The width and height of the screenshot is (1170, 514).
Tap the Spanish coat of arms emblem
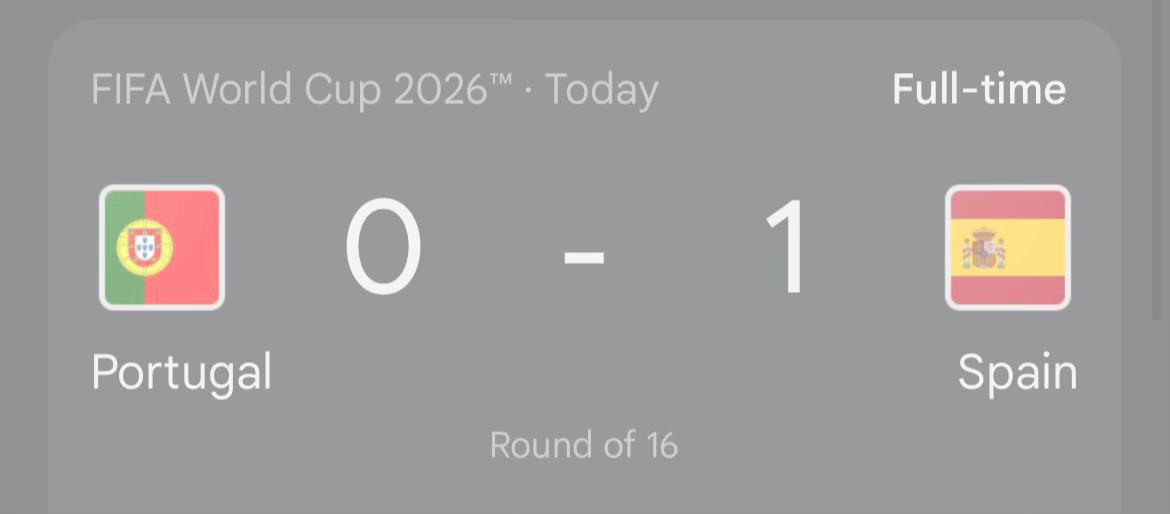[x=985, y=250]
